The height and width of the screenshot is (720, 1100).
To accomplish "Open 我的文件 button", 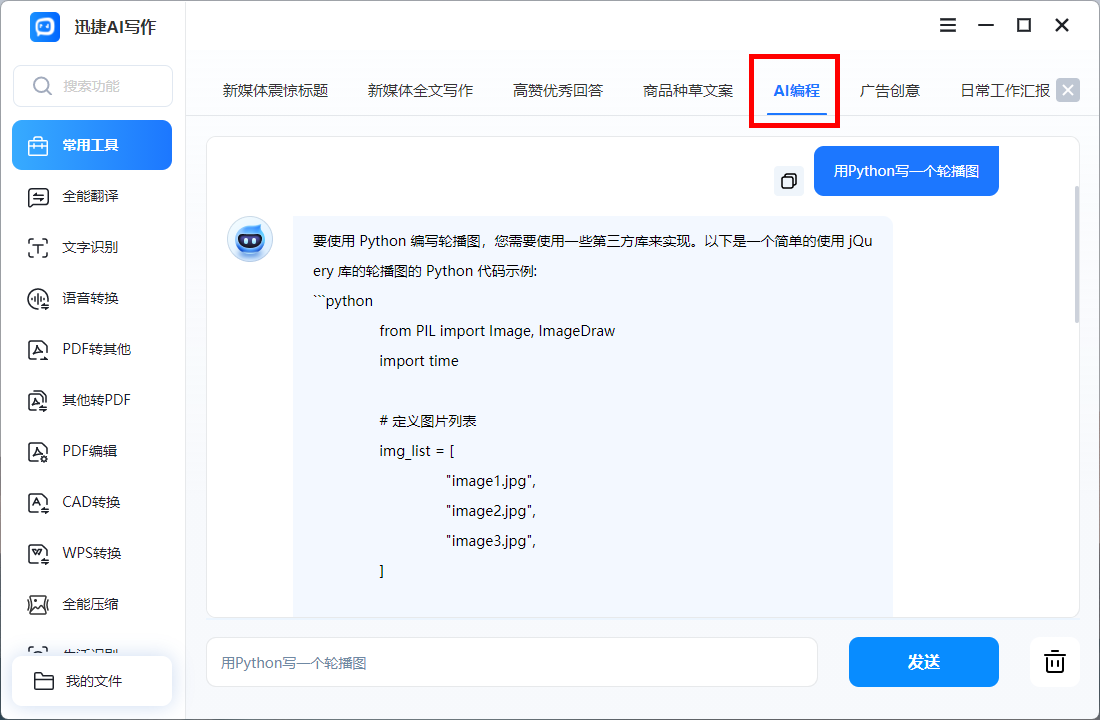I will point(92,681).
